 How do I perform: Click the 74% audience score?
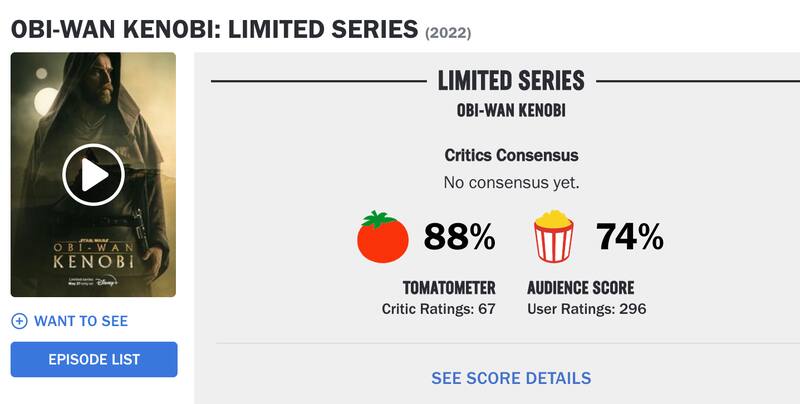(x=629, y=237)
